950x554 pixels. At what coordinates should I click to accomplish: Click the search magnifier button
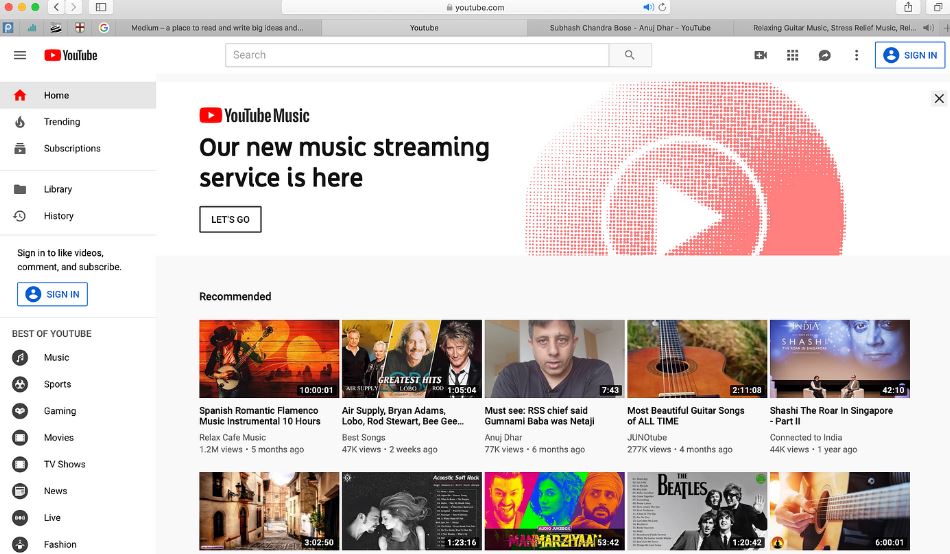pos(629,55)
